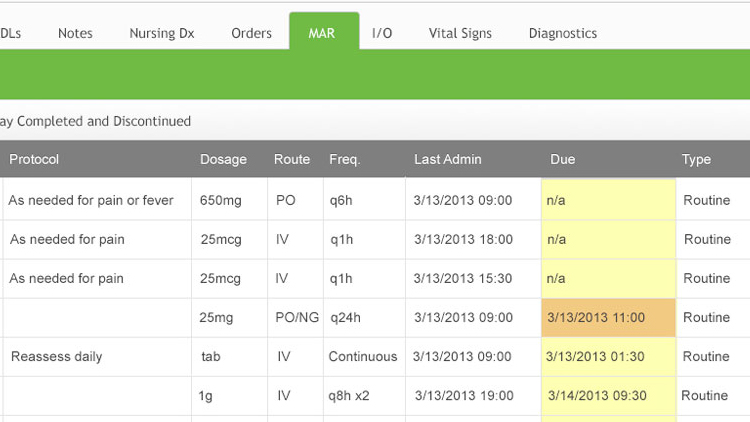Click the 'Reassess daily' protocol entry
Viewport: 750px width, 422px height.
click(56, 357)
